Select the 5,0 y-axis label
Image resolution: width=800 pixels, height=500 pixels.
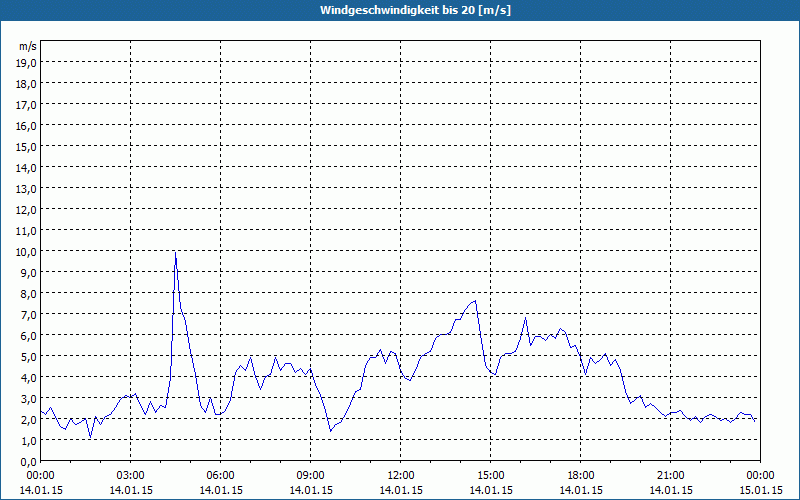coord(29,357)
